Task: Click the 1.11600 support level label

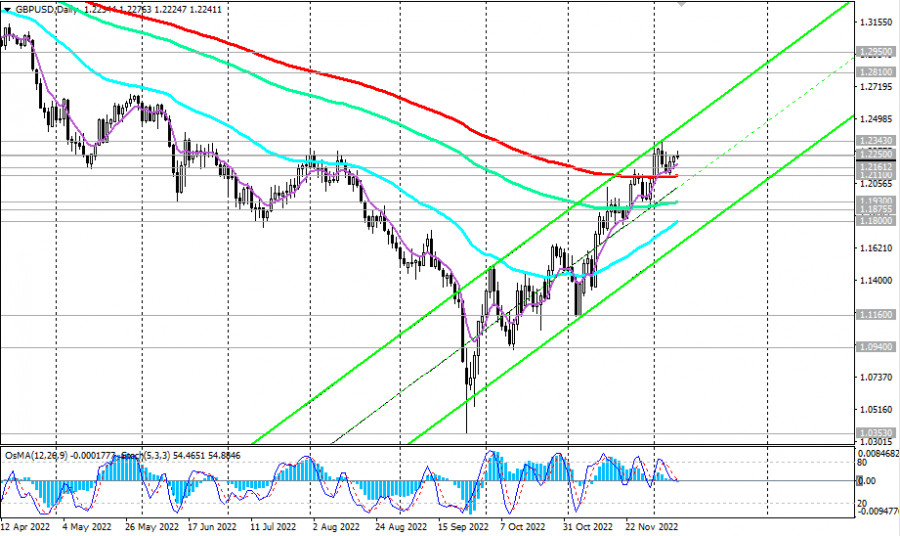Action: (874, 314)
